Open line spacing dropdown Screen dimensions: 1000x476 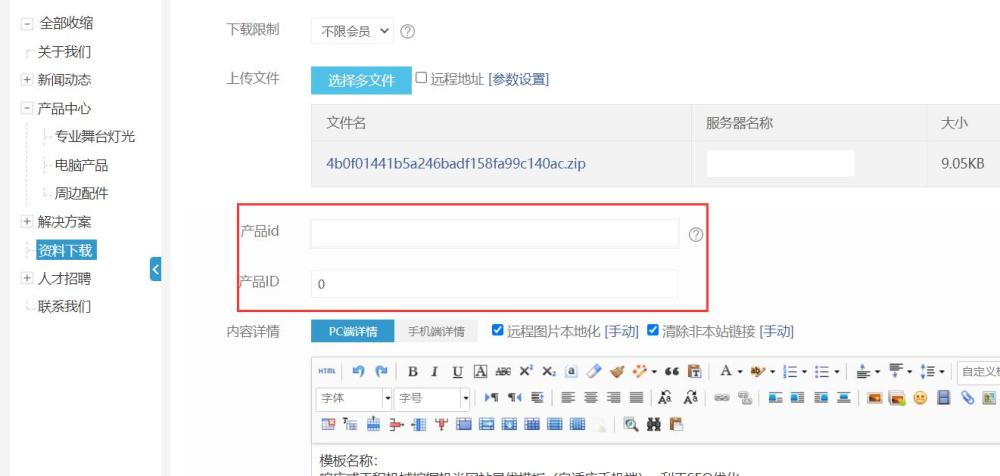point(941,372)
